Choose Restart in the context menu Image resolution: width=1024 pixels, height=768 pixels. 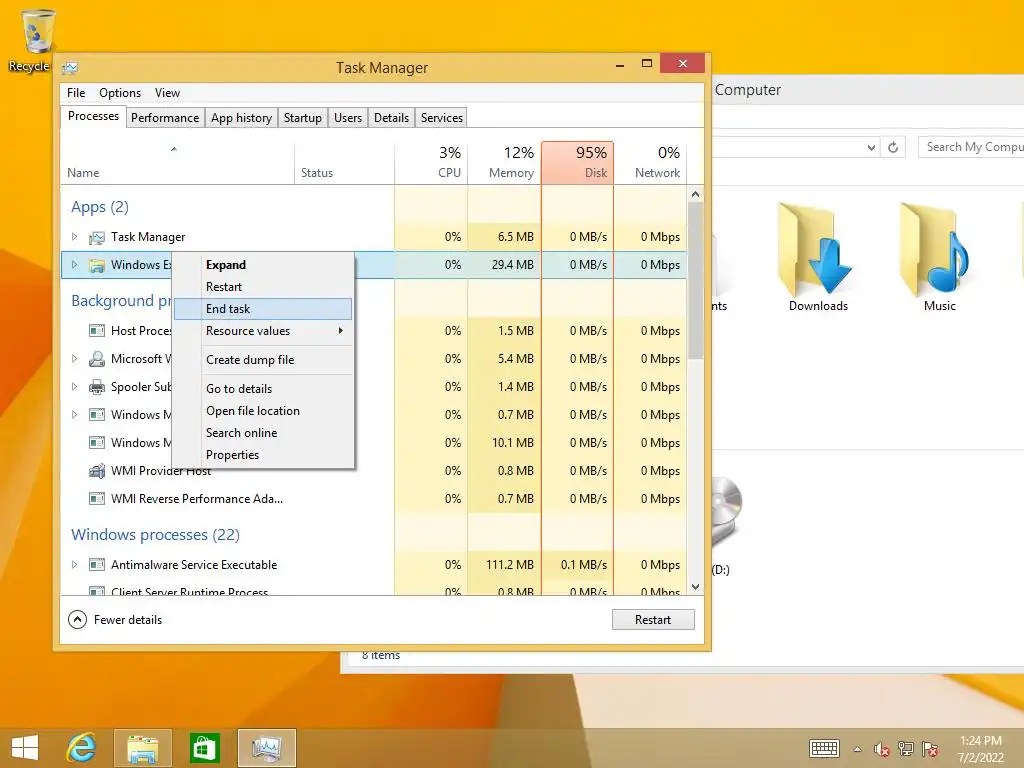(263, 287)
